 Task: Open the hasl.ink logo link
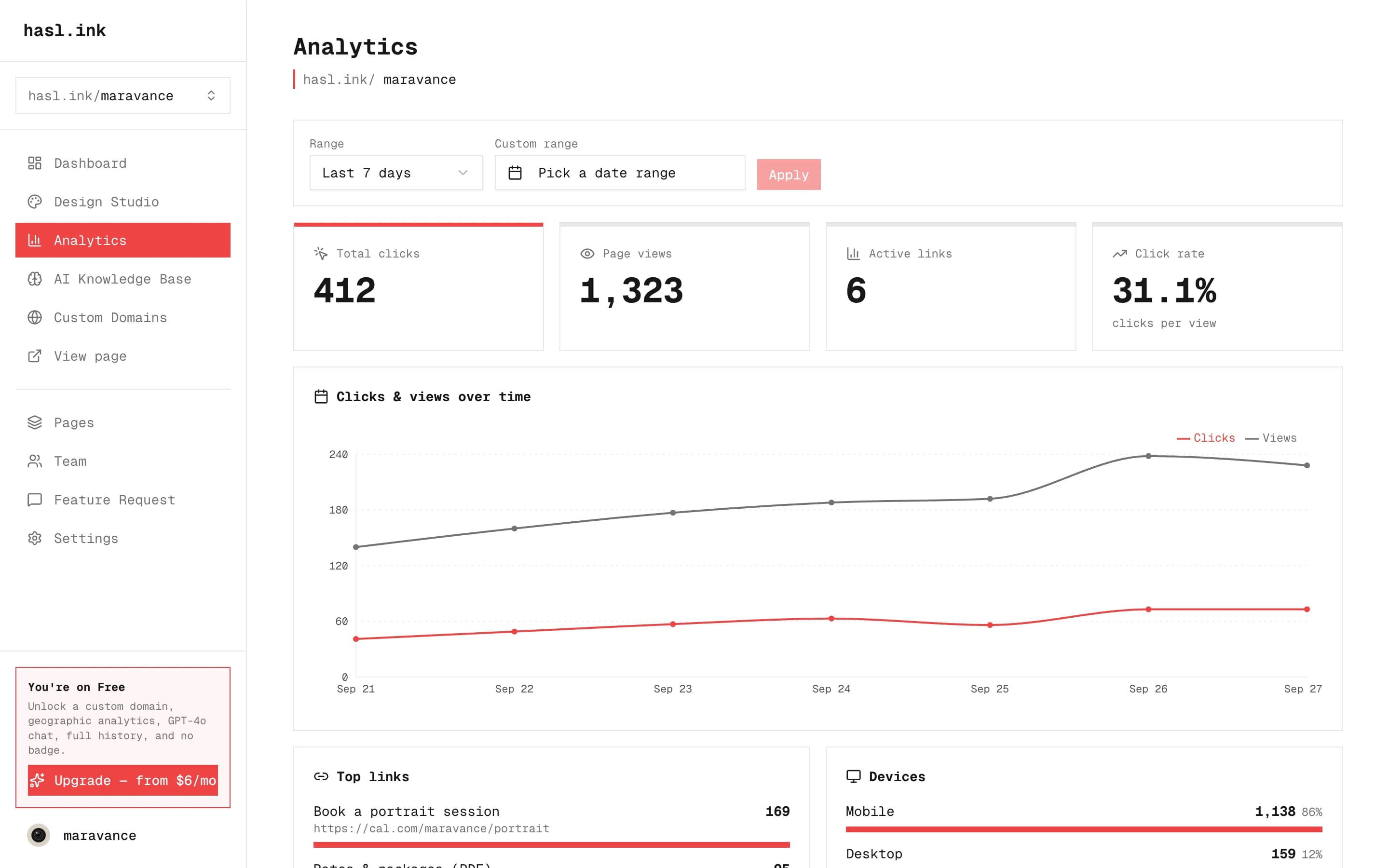click(64, 30)
